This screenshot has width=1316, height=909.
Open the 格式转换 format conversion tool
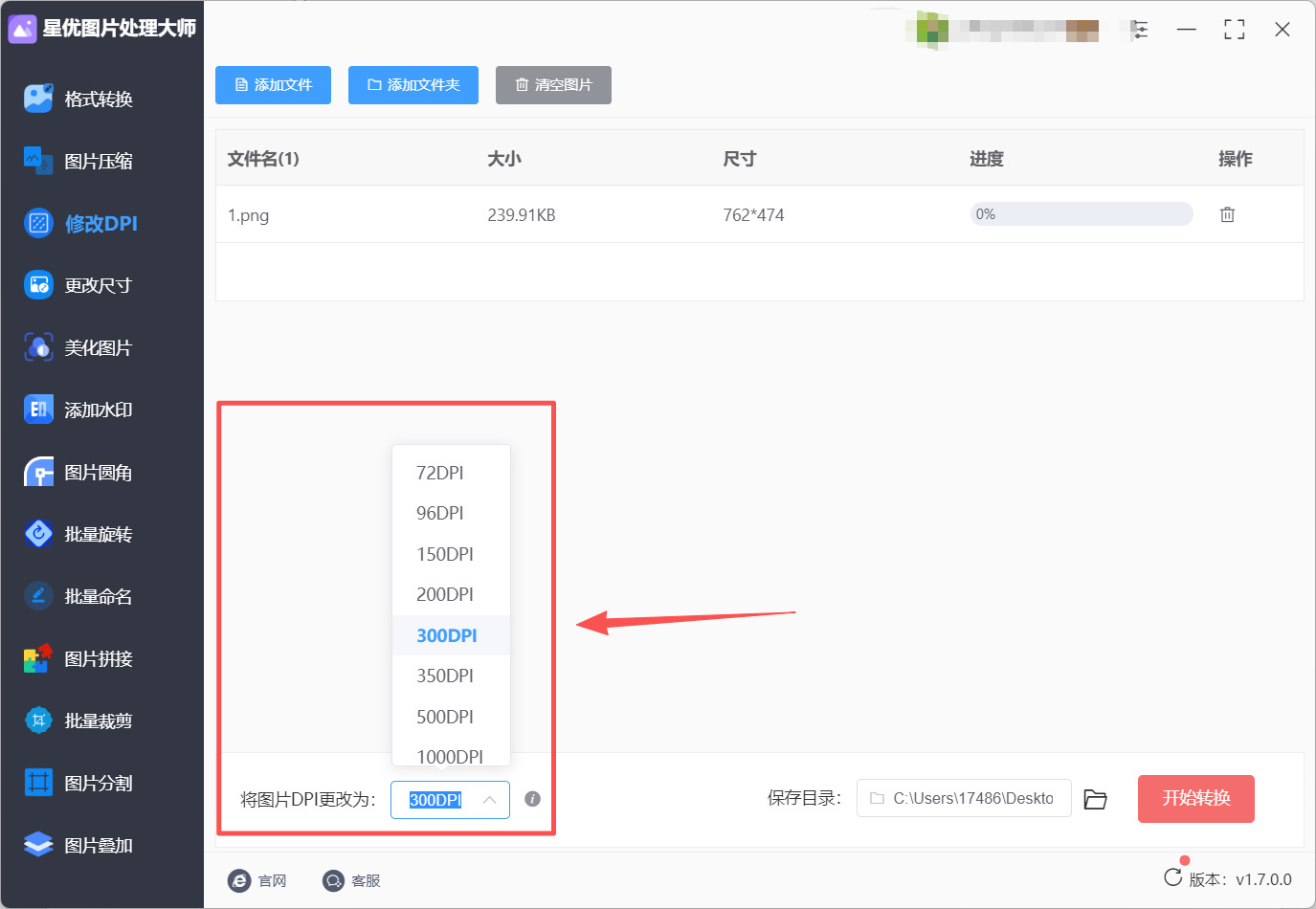click(x=78, y=99)
